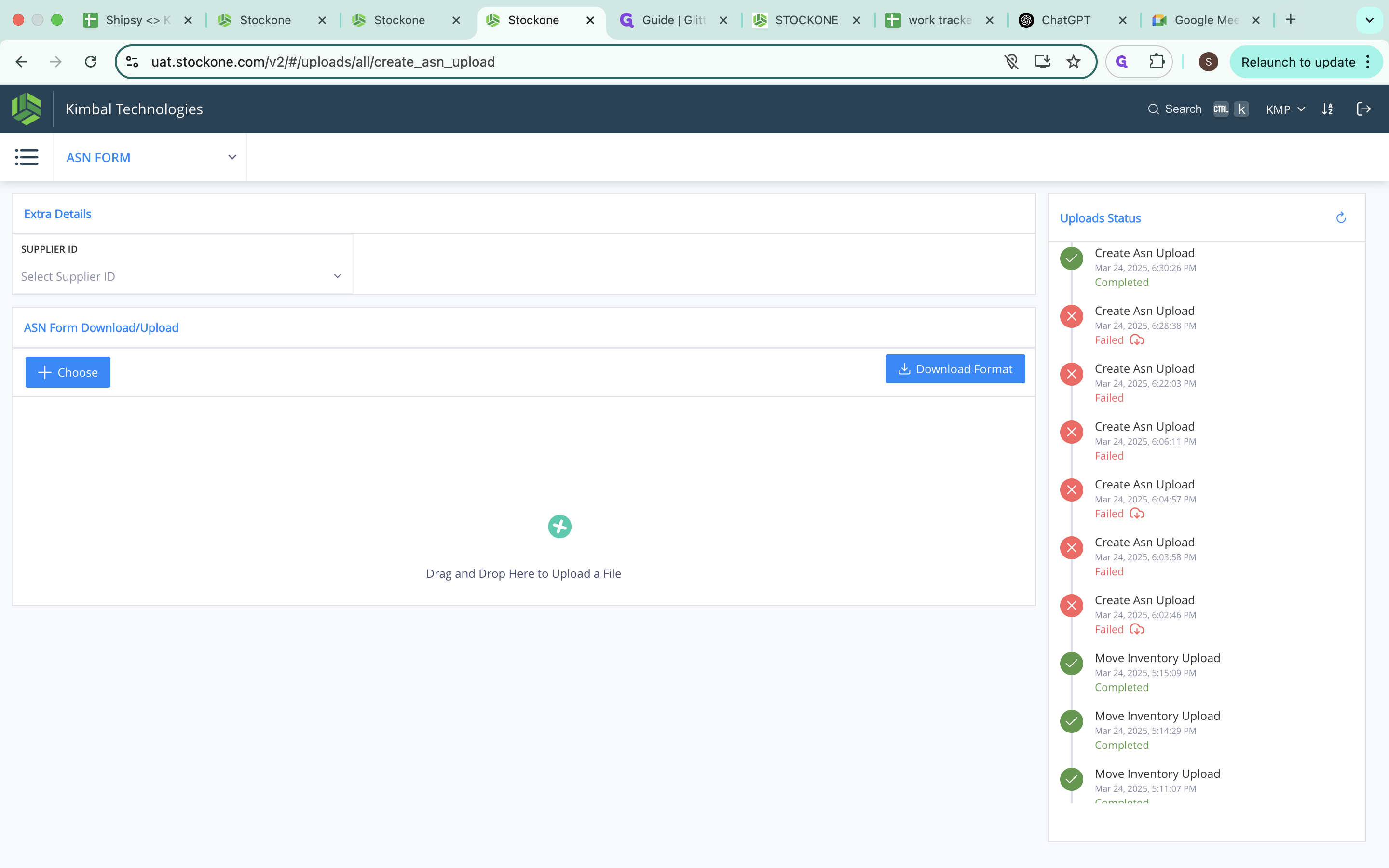Click green check of 6:30:26 PM upload
1389x868 pixels.
click(1072, 258)
